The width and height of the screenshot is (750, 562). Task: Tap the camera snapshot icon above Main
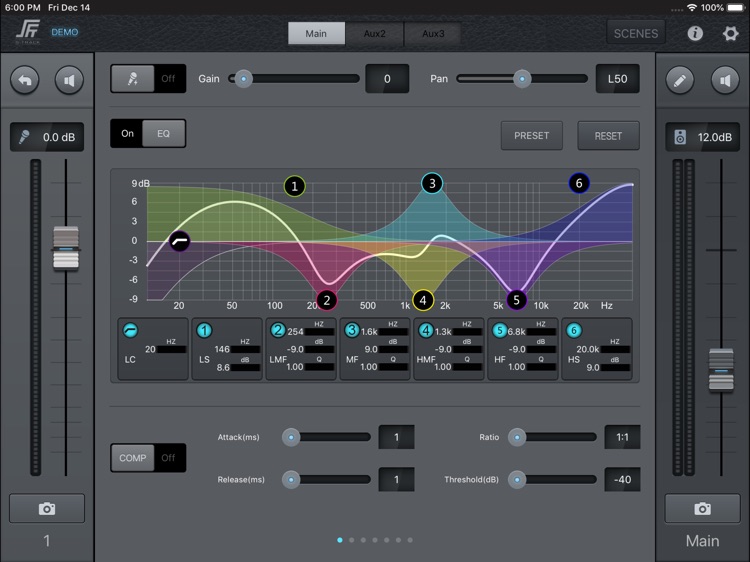pyautogui.click(x=702, y=508)
